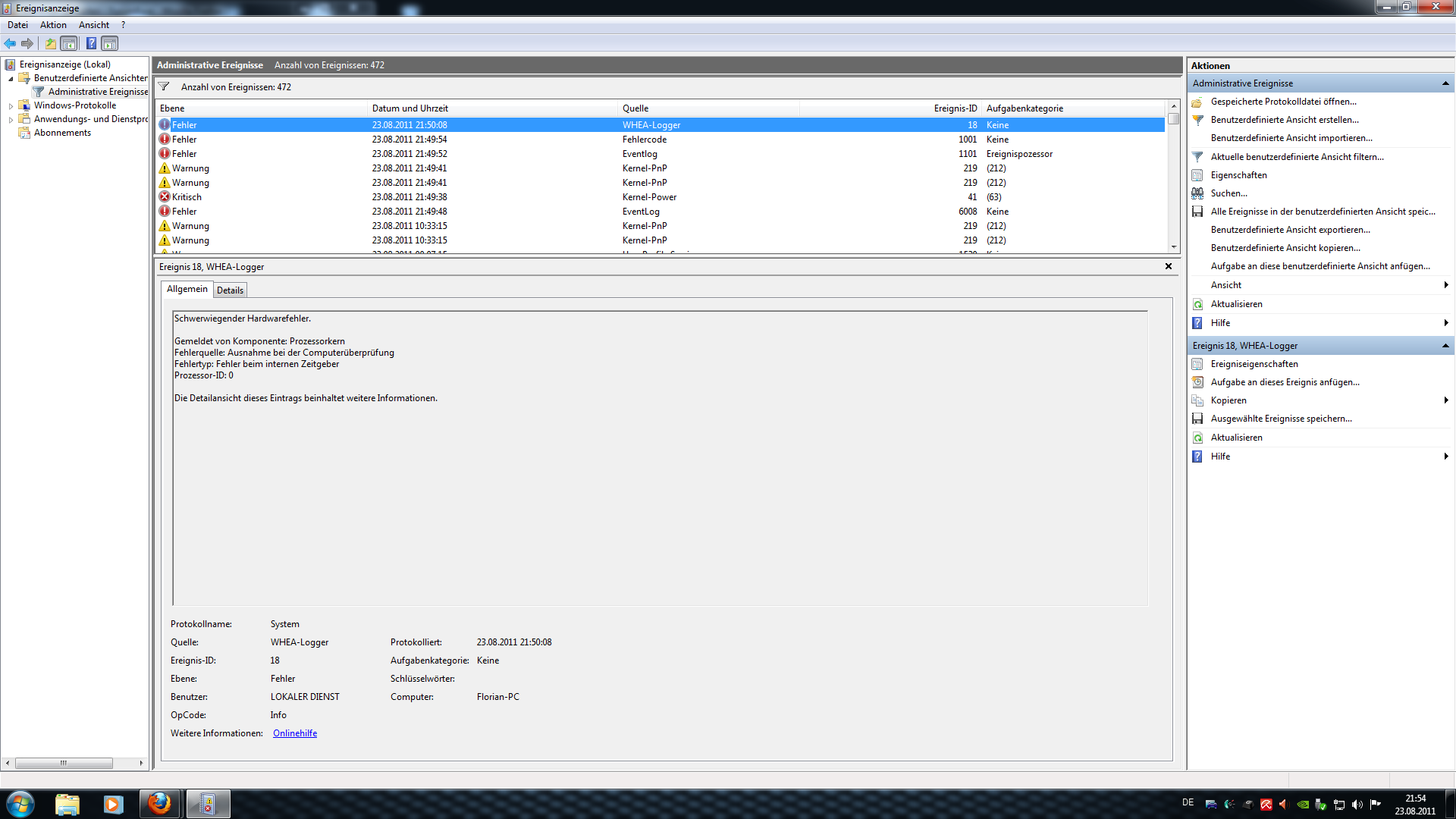
Task: Click Benutzerdefinierte Ansicht erstellen funnel icon
Action: click(1197, 120)
